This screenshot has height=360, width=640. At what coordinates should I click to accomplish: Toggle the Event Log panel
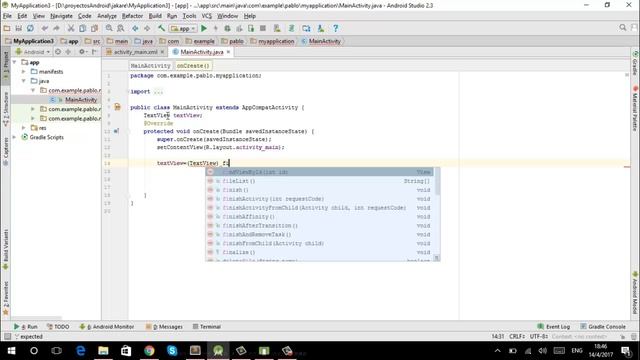(553, 327)
